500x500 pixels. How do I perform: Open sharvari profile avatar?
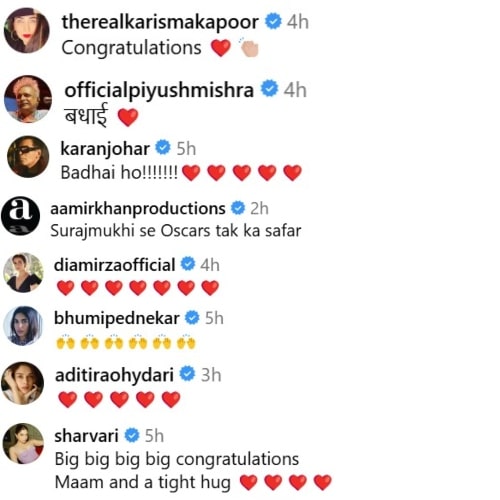[23, 443]
